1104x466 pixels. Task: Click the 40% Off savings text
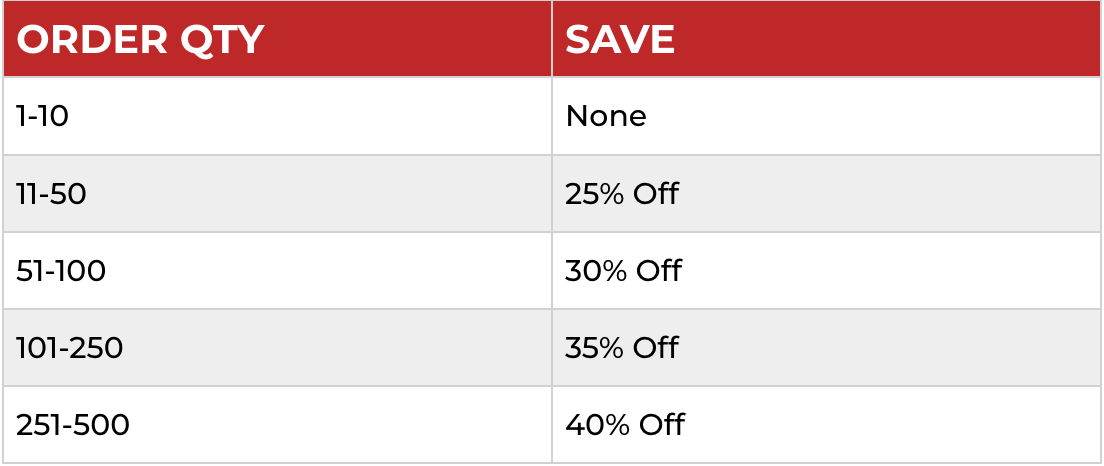point(624,425)
